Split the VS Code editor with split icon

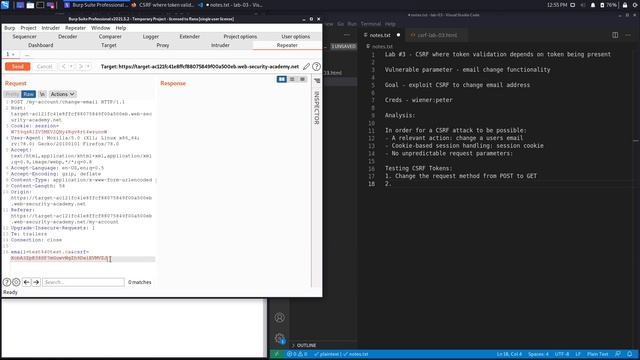[615, 35]
